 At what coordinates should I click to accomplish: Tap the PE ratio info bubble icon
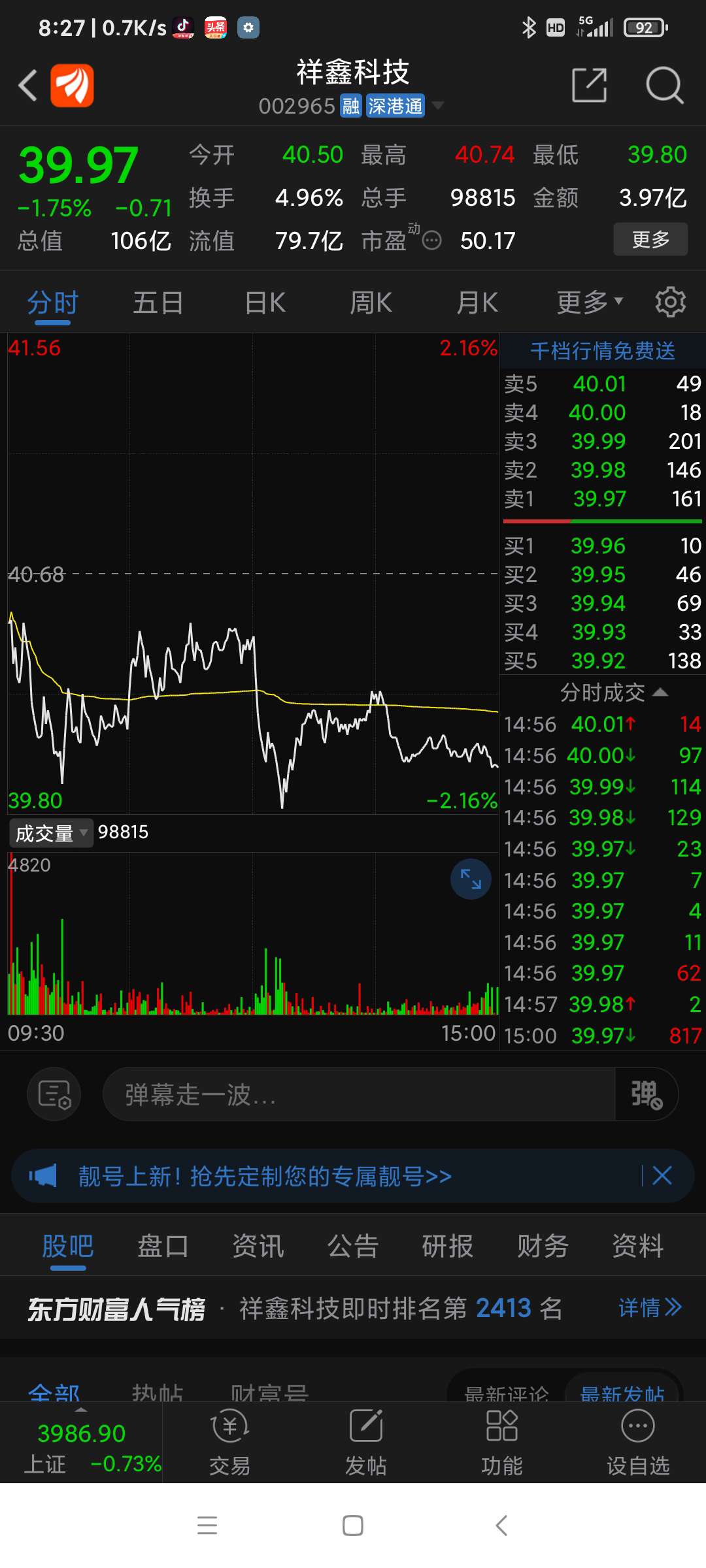coord(431,241)
